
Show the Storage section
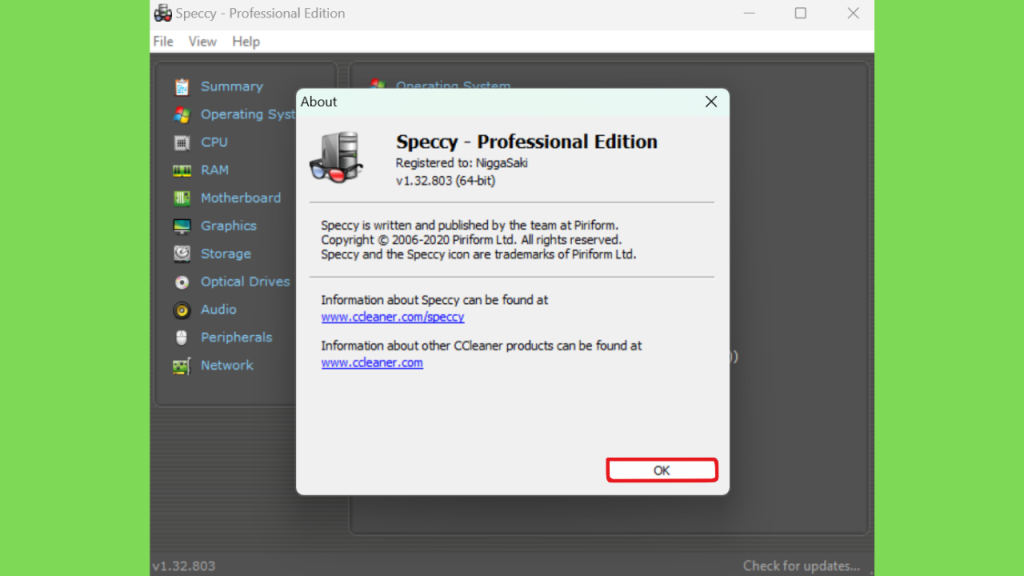coord(226,253)
